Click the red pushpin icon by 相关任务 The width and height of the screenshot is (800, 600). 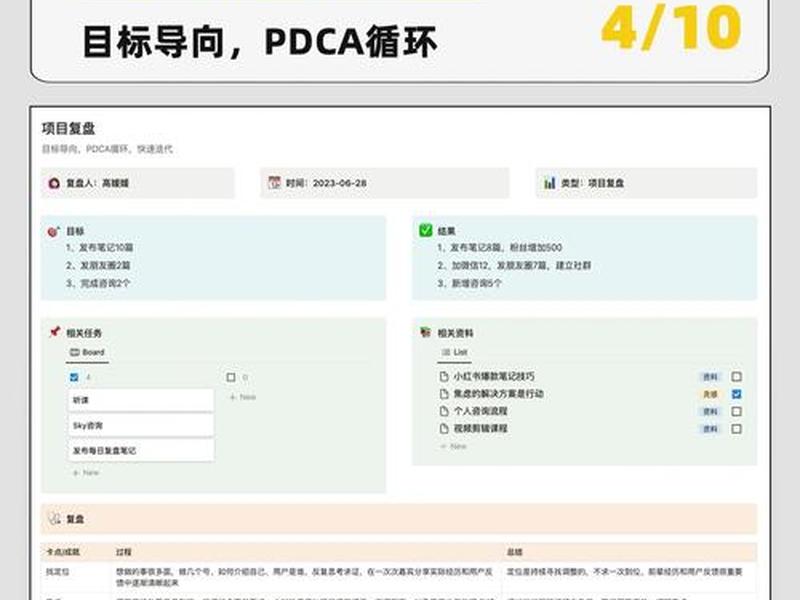click(54, 332)
